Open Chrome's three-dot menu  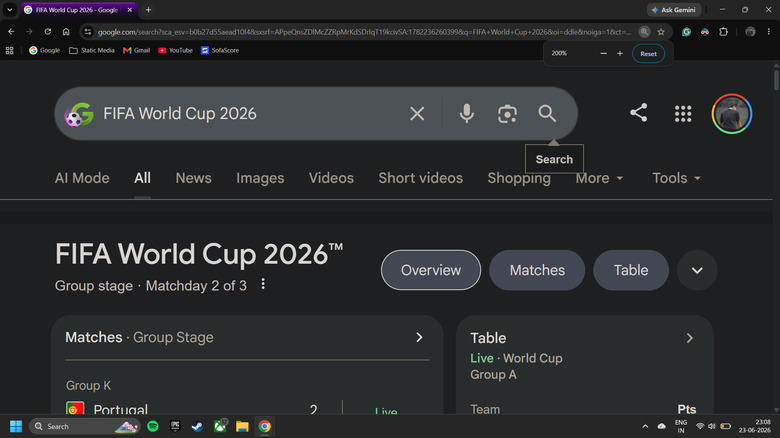click(769, 32)
